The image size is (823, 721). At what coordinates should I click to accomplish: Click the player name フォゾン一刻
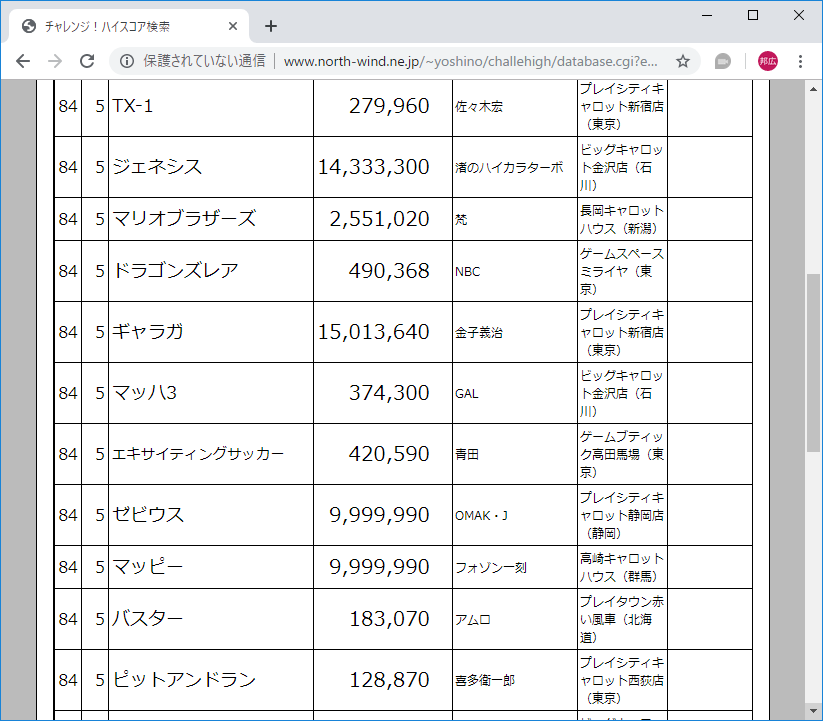(491, 567)
